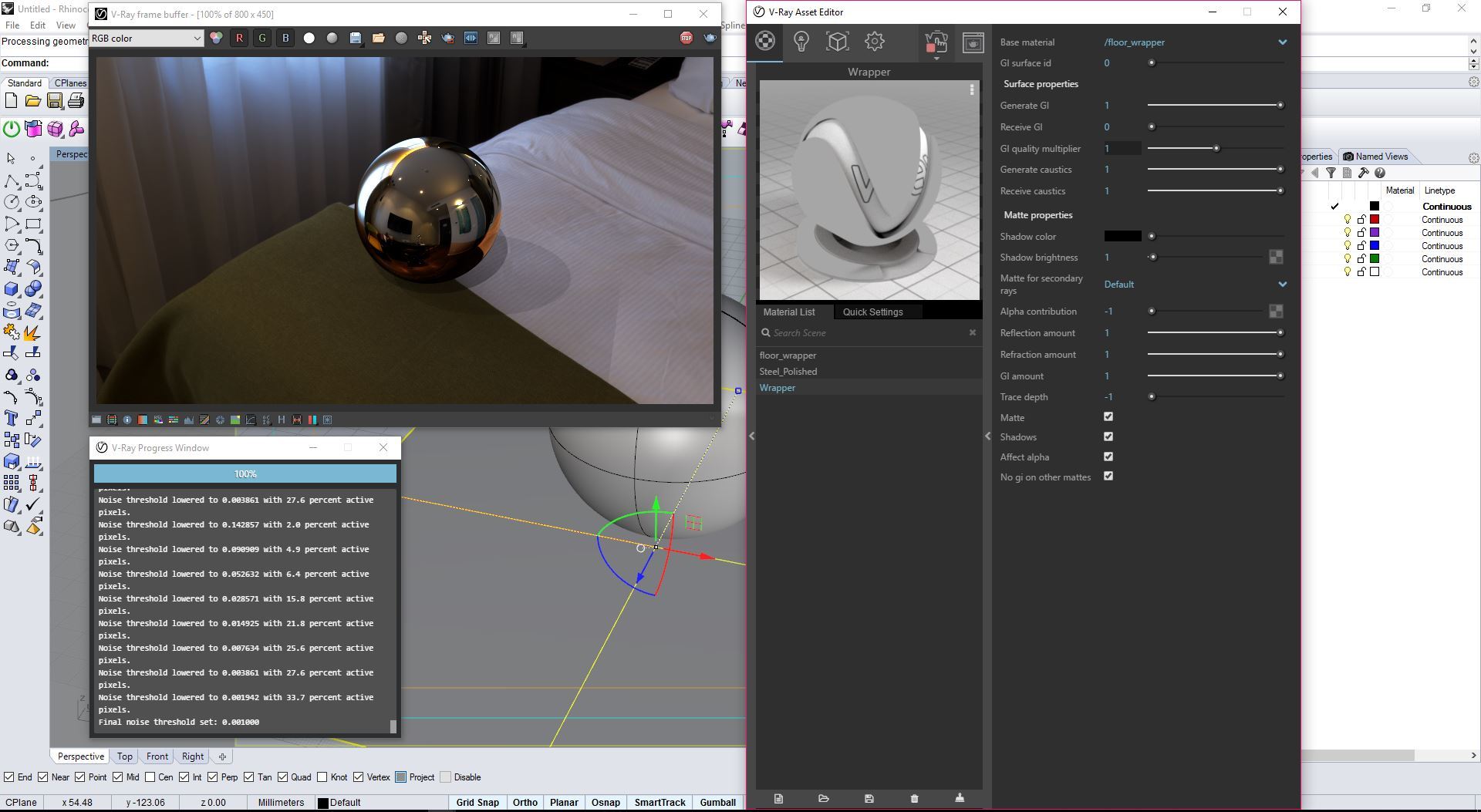The image size is (1481, 812).
Task: Open Geometry tab cube icon in Asset Editor
Action: 838,42
